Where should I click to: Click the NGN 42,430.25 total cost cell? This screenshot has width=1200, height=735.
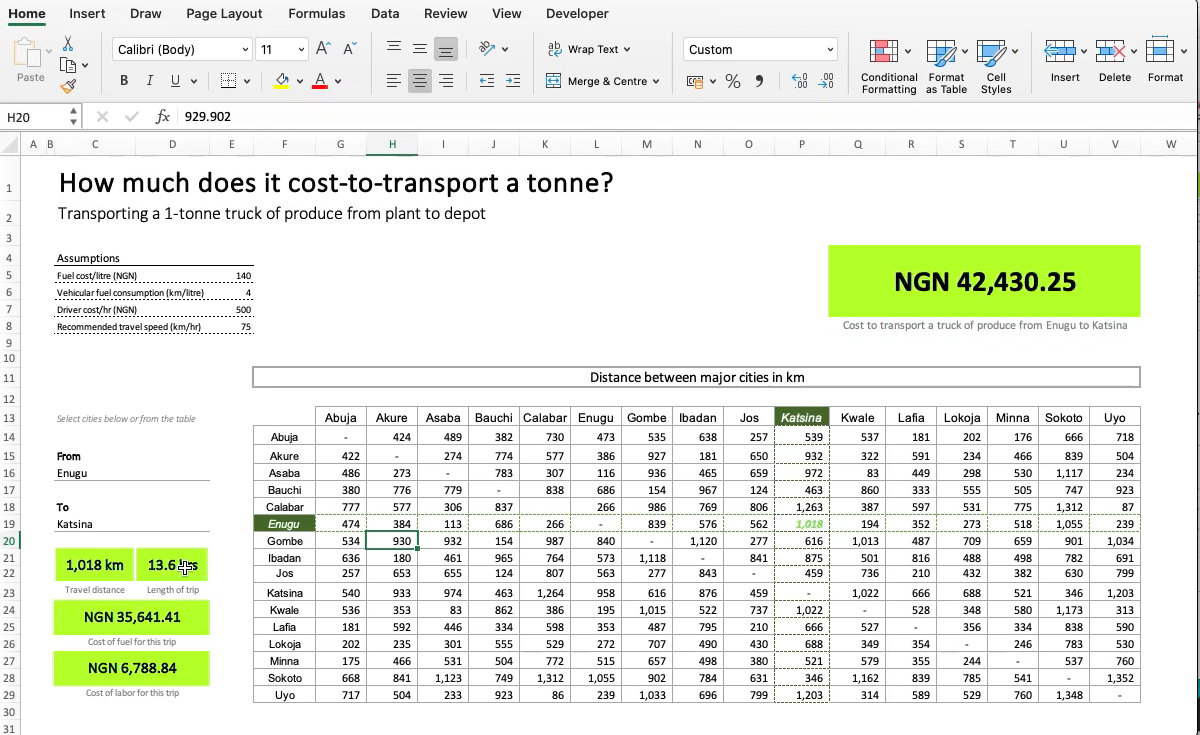tap(984, 282)
